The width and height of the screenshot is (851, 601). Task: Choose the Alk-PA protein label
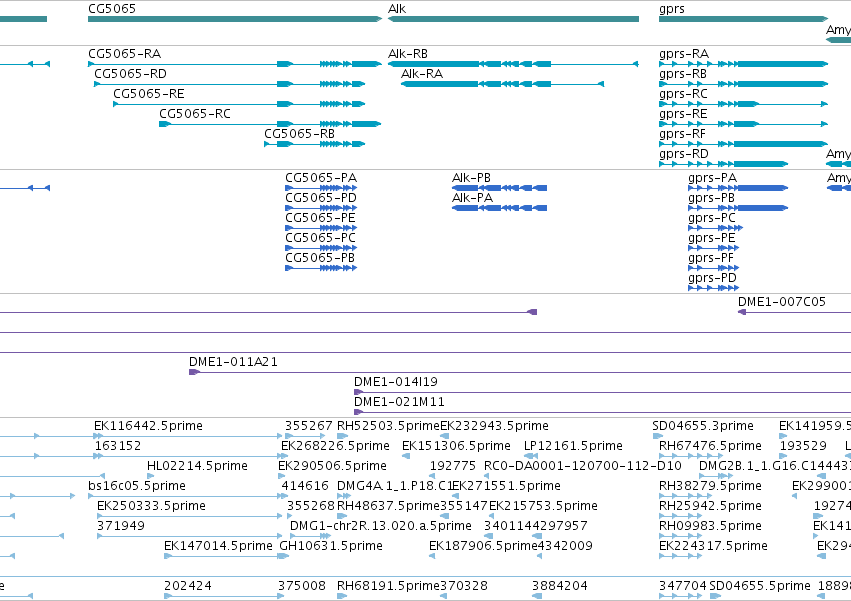coord(472,198)
